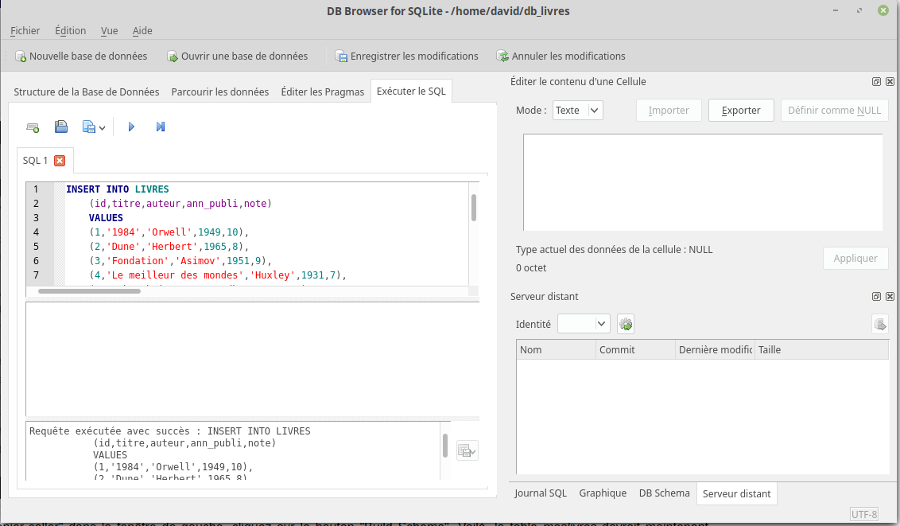Expand the Mode Texte combo box
This screenshot has width=900, height=526.
pyautogui.click(x=578, y=111)
